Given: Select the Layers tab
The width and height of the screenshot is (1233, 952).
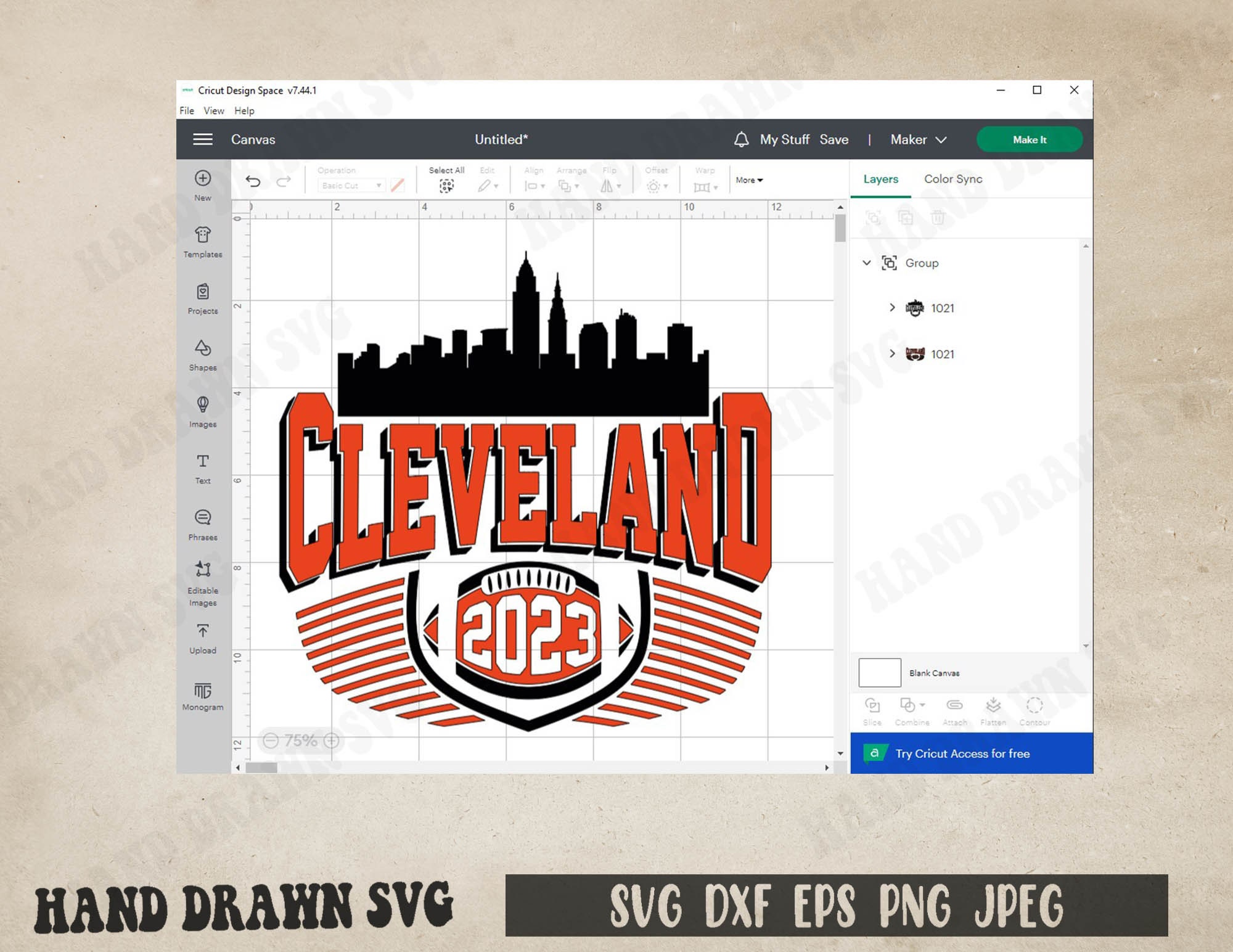Looking at the screenshot, I should (880, 179).
